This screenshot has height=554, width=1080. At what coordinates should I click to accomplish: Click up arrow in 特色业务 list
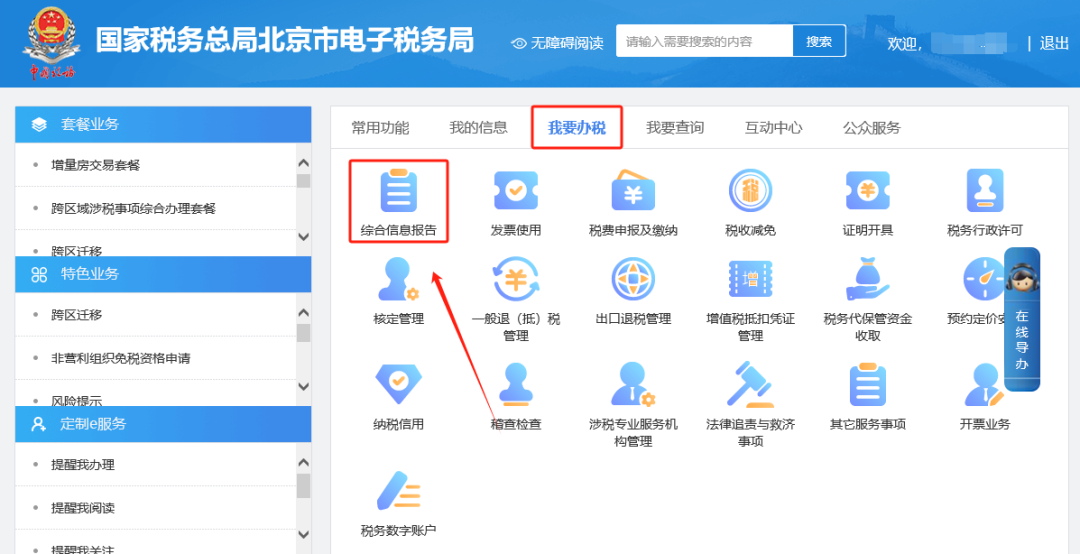tap(303, 313)
